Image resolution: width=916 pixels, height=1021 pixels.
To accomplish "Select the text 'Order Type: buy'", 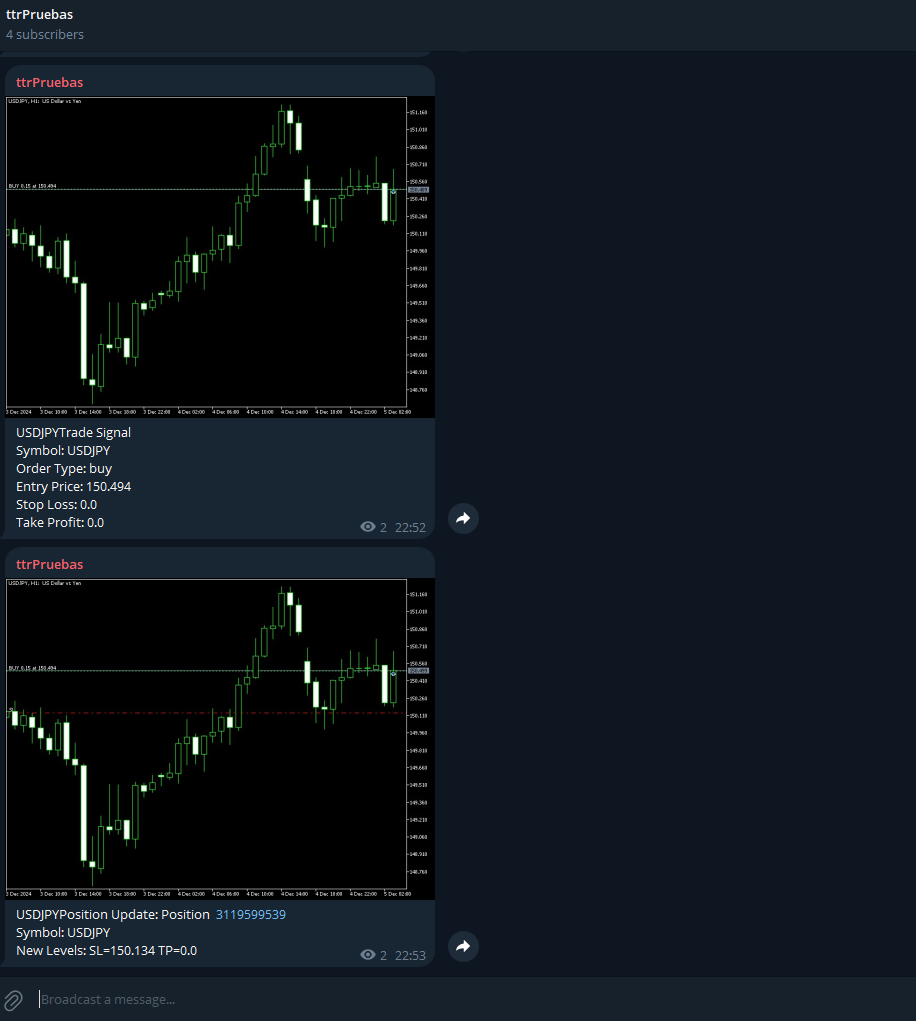I will coord(64,468).
